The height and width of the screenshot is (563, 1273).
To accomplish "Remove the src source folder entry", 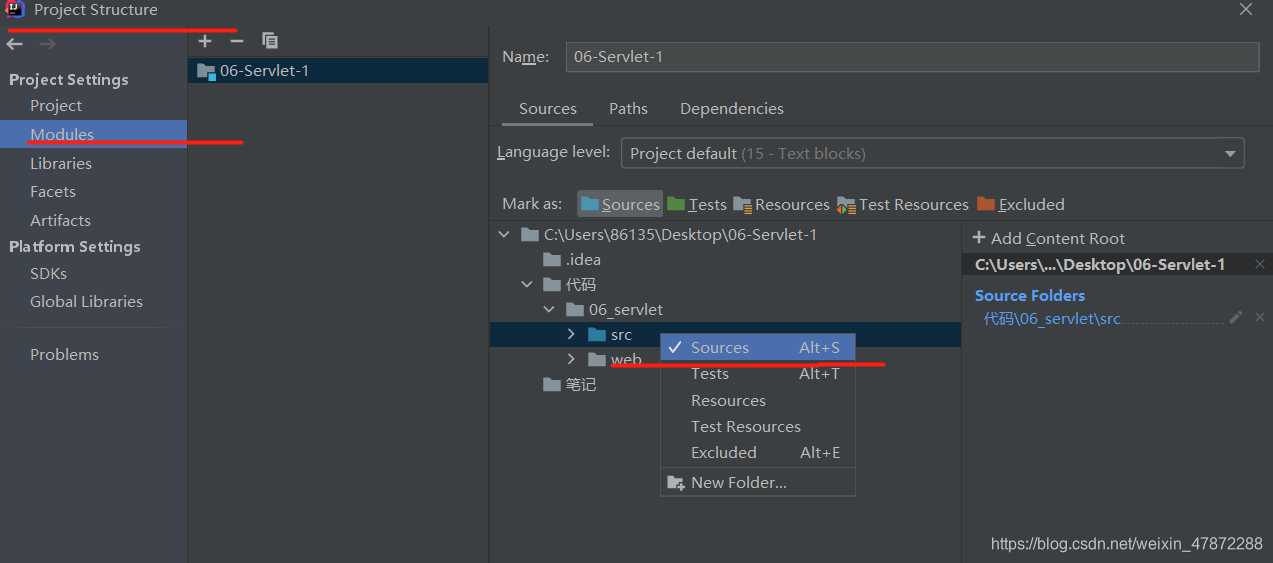I will 1260,317.
